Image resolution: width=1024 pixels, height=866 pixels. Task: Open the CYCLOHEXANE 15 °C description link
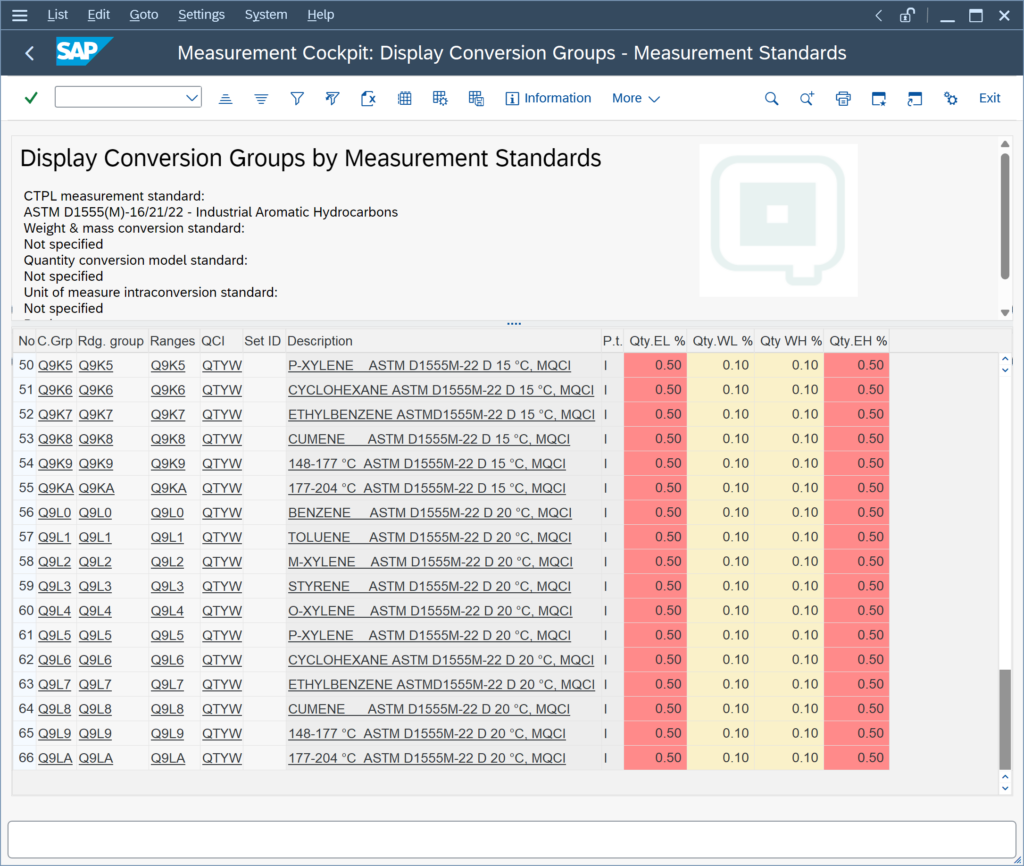coord(441,391)
